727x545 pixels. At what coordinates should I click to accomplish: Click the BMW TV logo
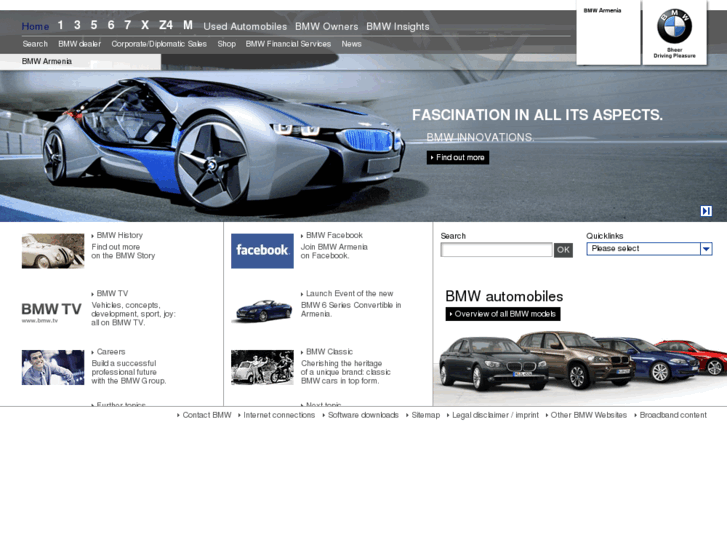(51, 312)
